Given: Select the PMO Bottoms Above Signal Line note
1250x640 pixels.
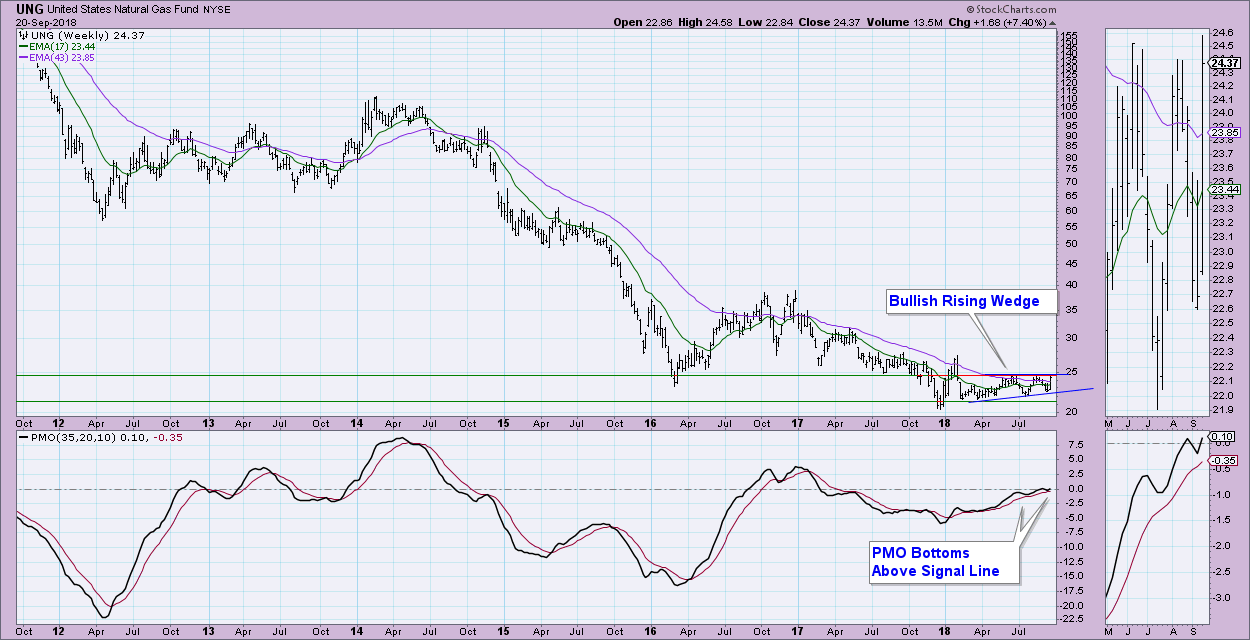Looking at the screenshot, I should click(933, 562).
